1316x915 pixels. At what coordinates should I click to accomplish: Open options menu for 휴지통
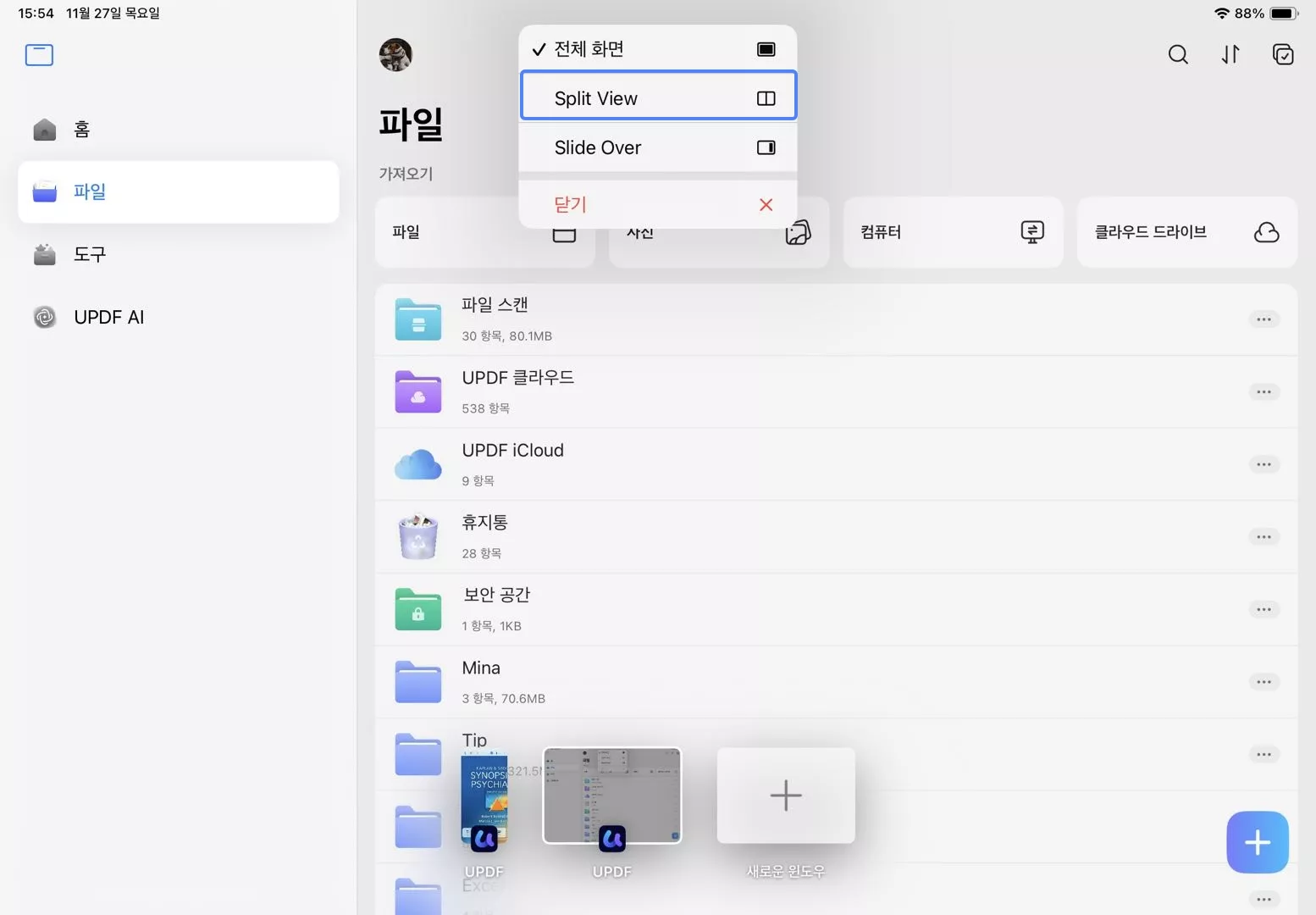[1263, 536]
